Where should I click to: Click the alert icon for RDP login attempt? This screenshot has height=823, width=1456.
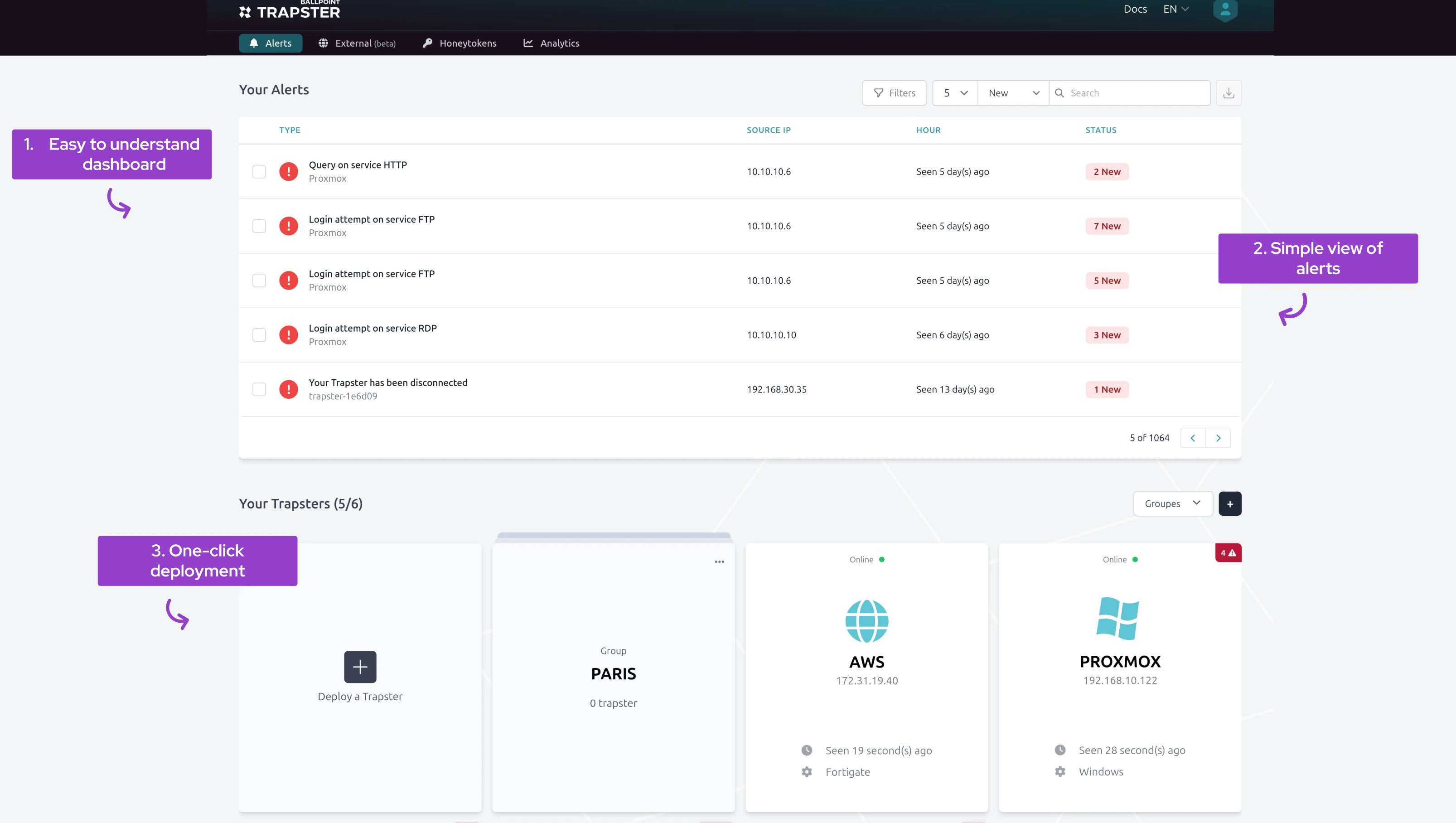click(288, 335)
